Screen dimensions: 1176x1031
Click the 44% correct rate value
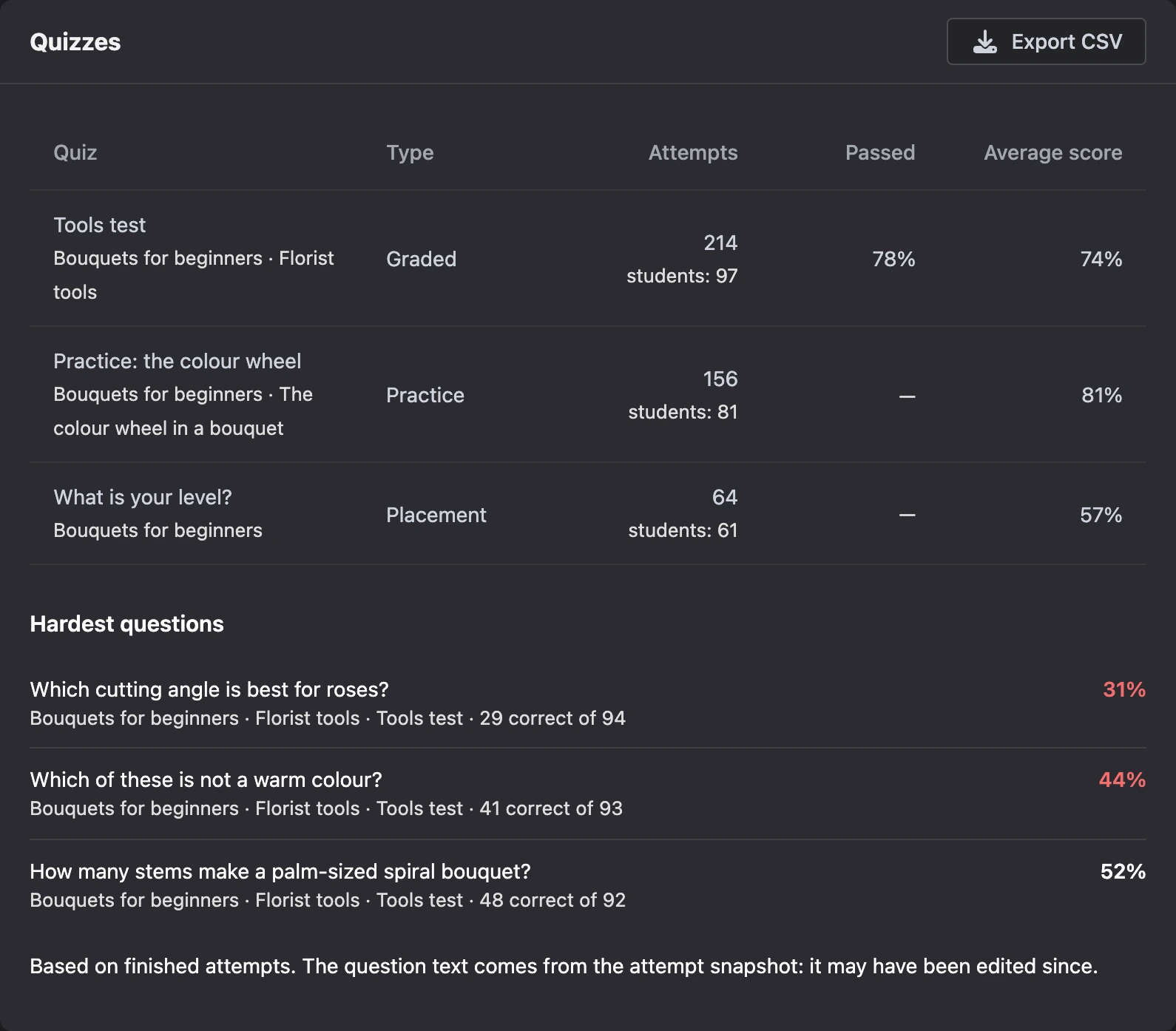click(1122, 780)
